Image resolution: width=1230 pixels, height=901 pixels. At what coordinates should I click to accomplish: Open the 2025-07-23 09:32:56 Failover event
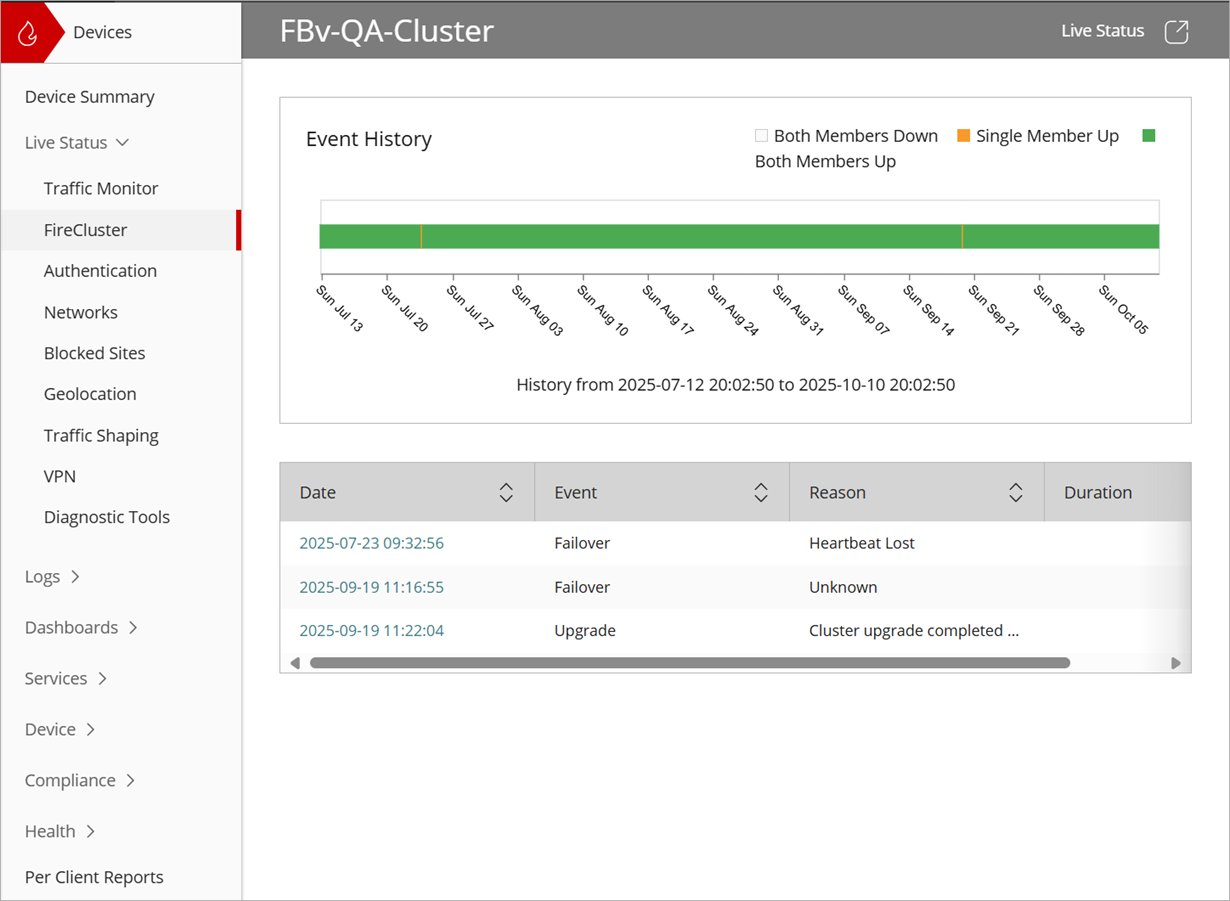click(371, 543)
